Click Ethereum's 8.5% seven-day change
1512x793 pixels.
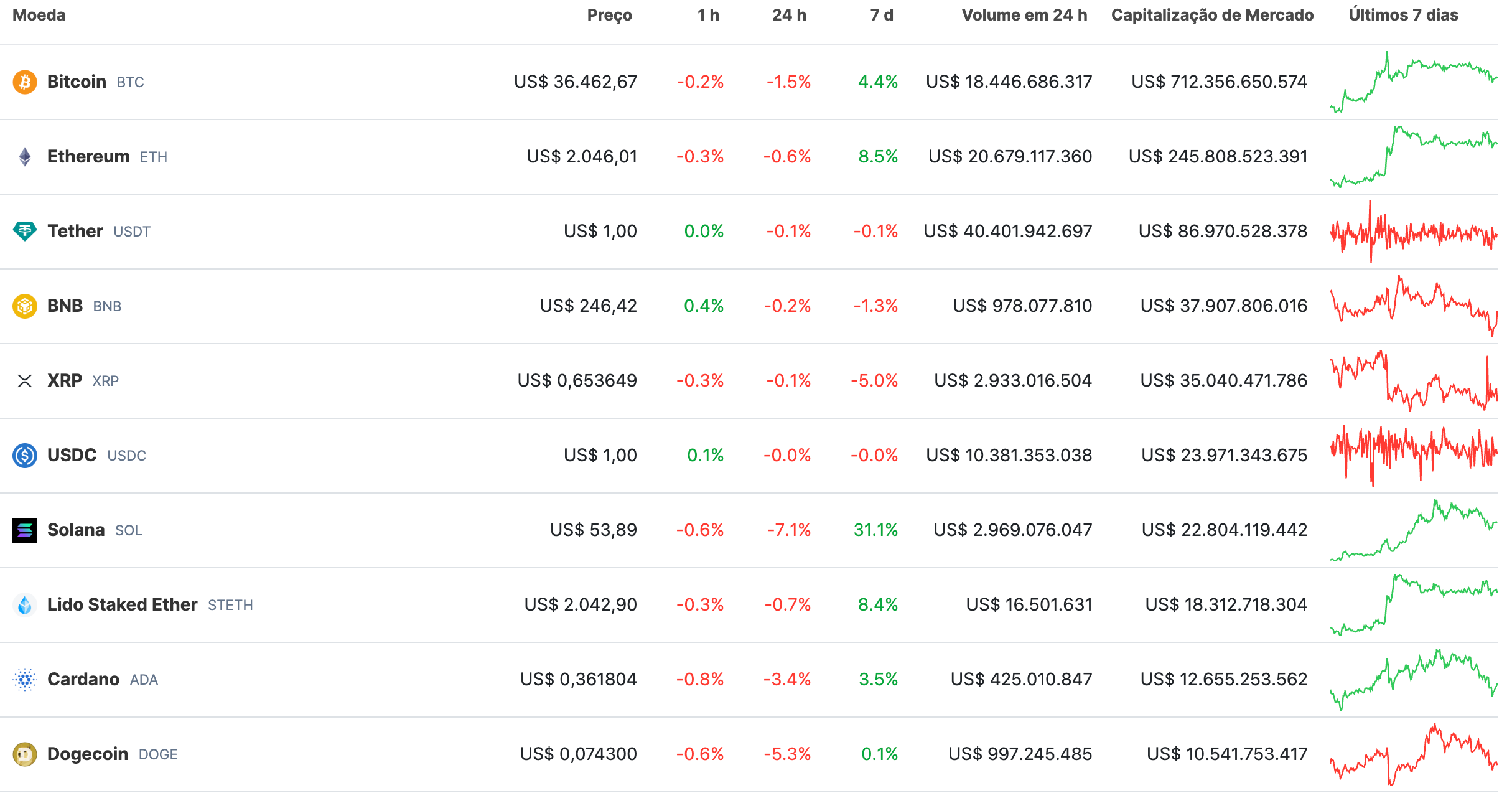[x=878, y=157]
